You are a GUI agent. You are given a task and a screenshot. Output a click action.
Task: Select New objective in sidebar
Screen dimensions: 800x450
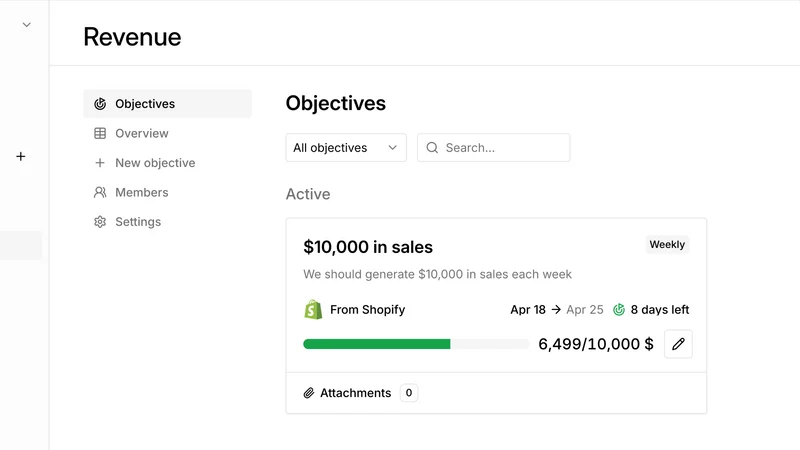(167, 163)
